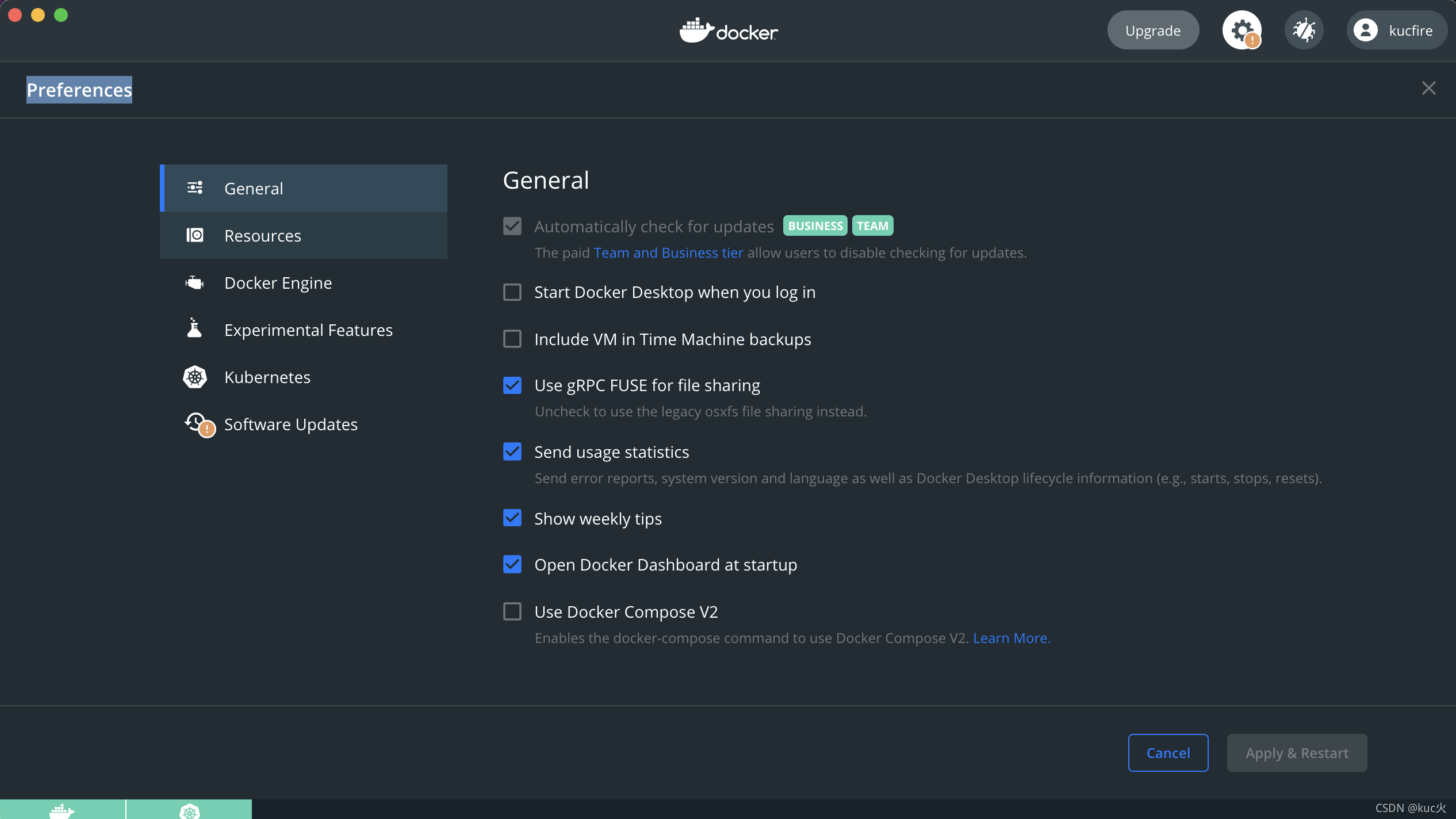Image resolution: width=1456 pixels, height=819 pixels.
Task: Click the General section heading
Action: [x=546, y=180]
